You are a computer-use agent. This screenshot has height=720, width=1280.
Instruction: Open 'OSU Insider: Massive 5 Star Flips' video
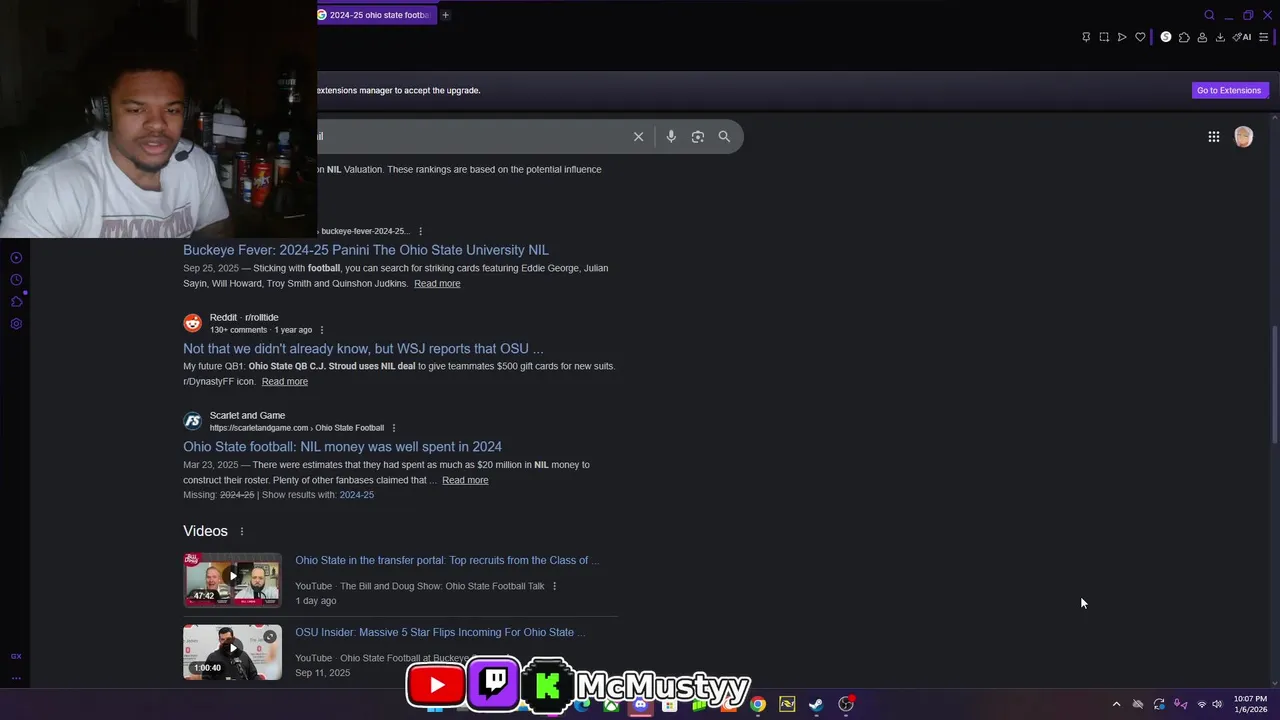[x=440, y=633]
